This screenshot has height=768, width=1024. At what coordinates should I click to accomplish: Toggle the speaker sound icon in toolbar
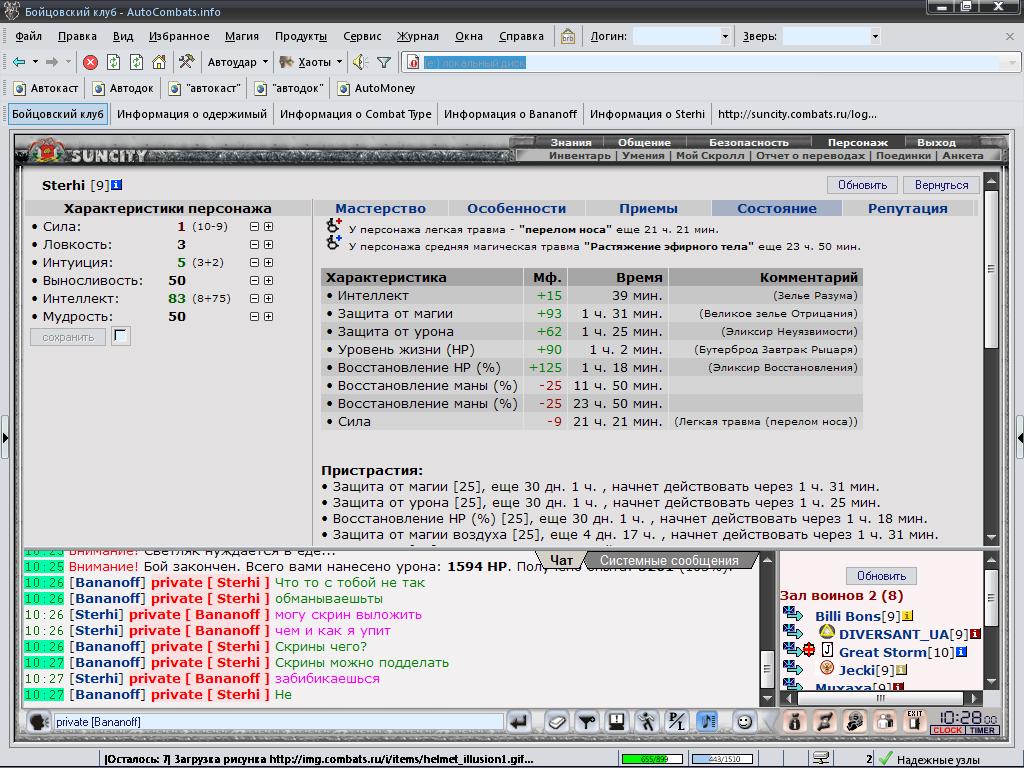360,62
